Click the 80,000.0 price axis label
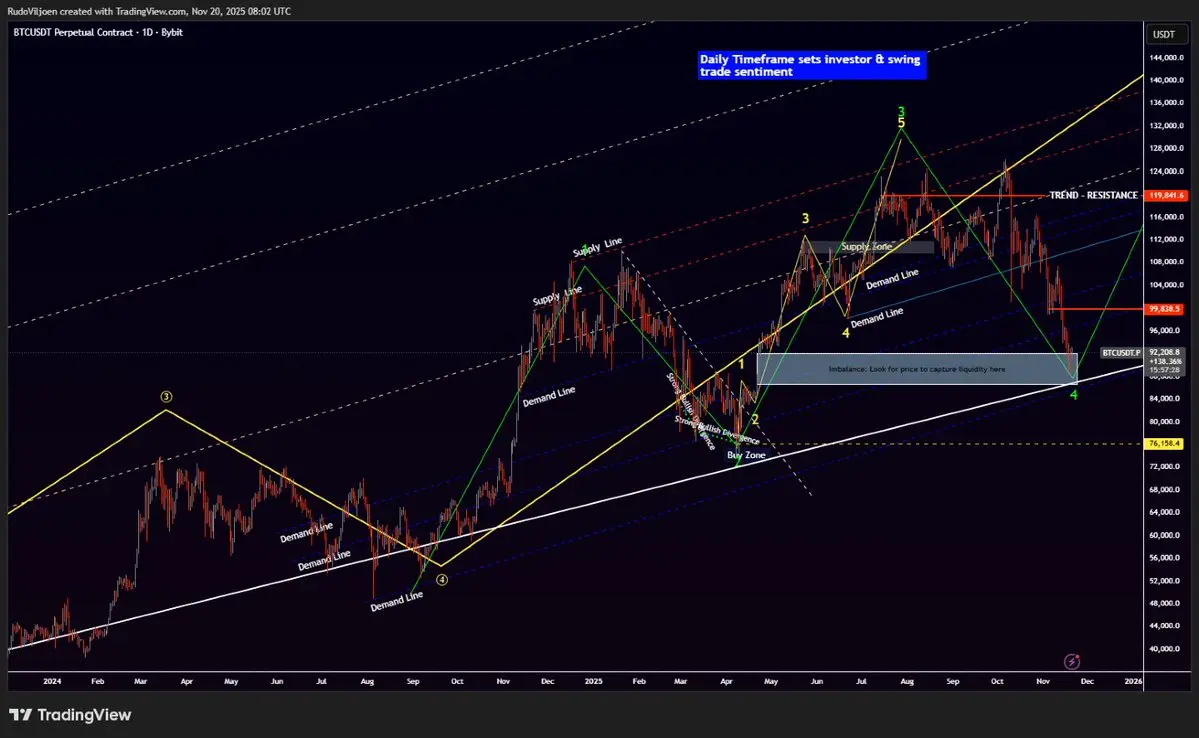Screen dimensions: 1199x738 tap(1165, 421)
